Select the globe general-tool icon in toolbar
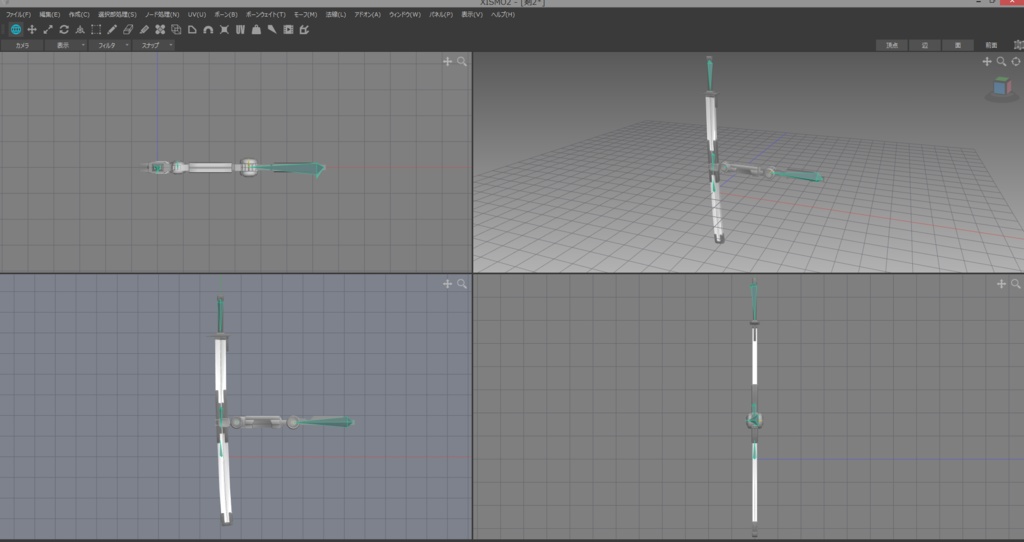Screen dimensions: 1024x542 [x=16, y=29]
